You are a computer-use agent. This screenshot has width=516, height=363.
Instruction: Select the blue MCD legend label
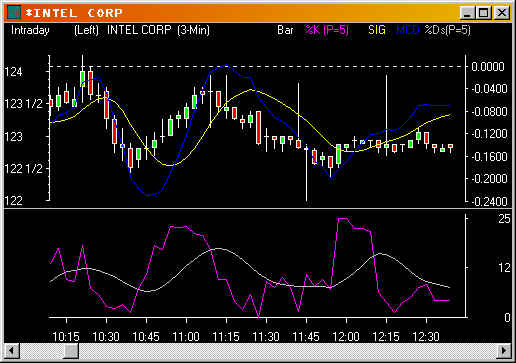click(x=407, y=30)
